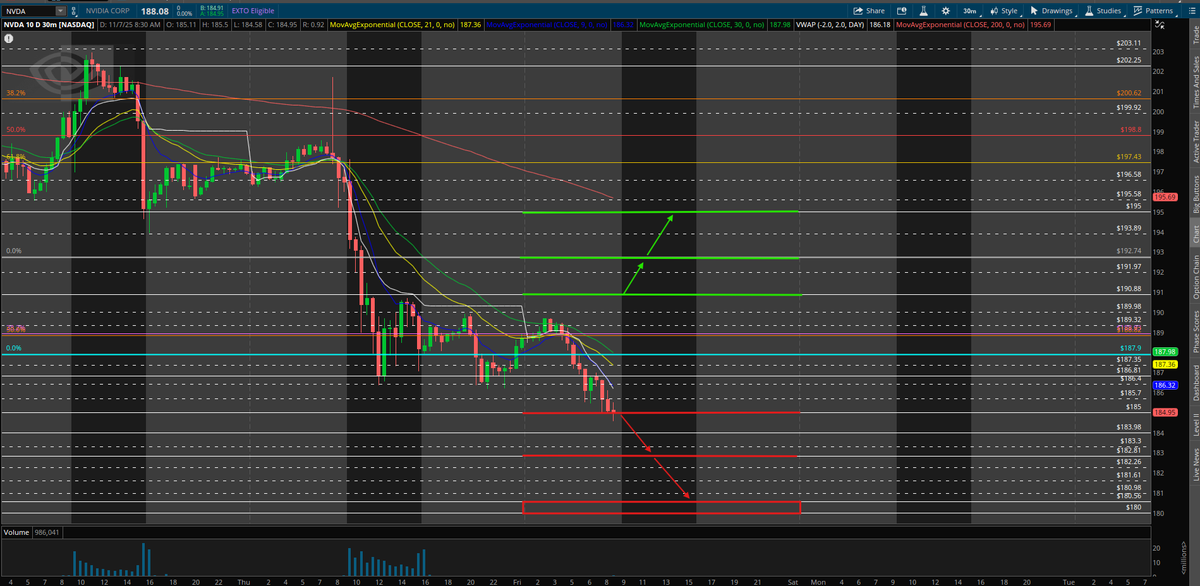This screenshot has height=586, width=1200.
Task: Click the info icon at chart top-left
Action: pos(9,37)
